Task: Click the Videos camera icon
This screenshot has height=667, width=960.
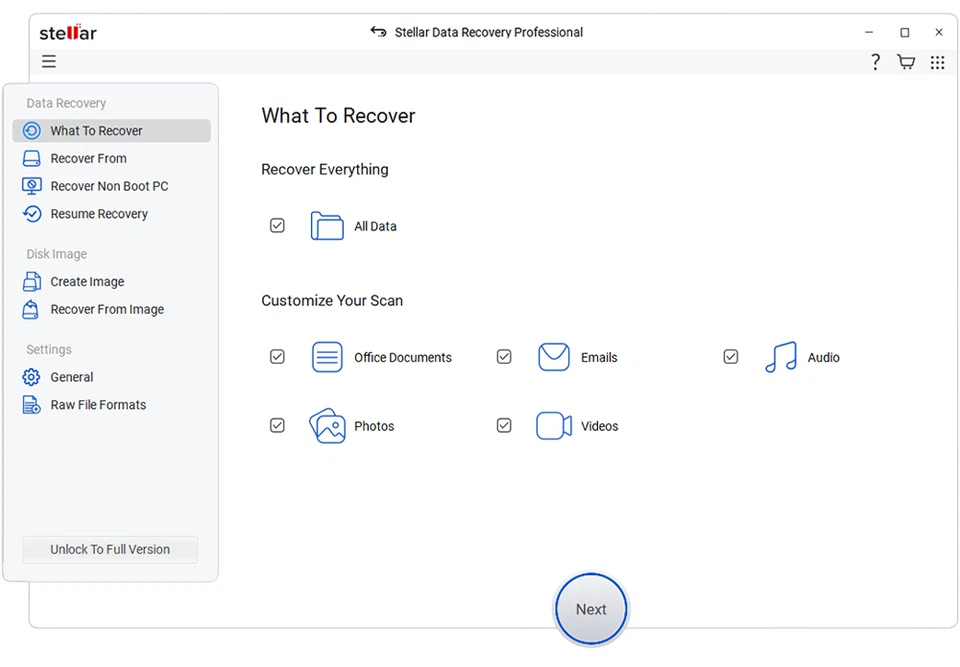Action: coord(553,425)
